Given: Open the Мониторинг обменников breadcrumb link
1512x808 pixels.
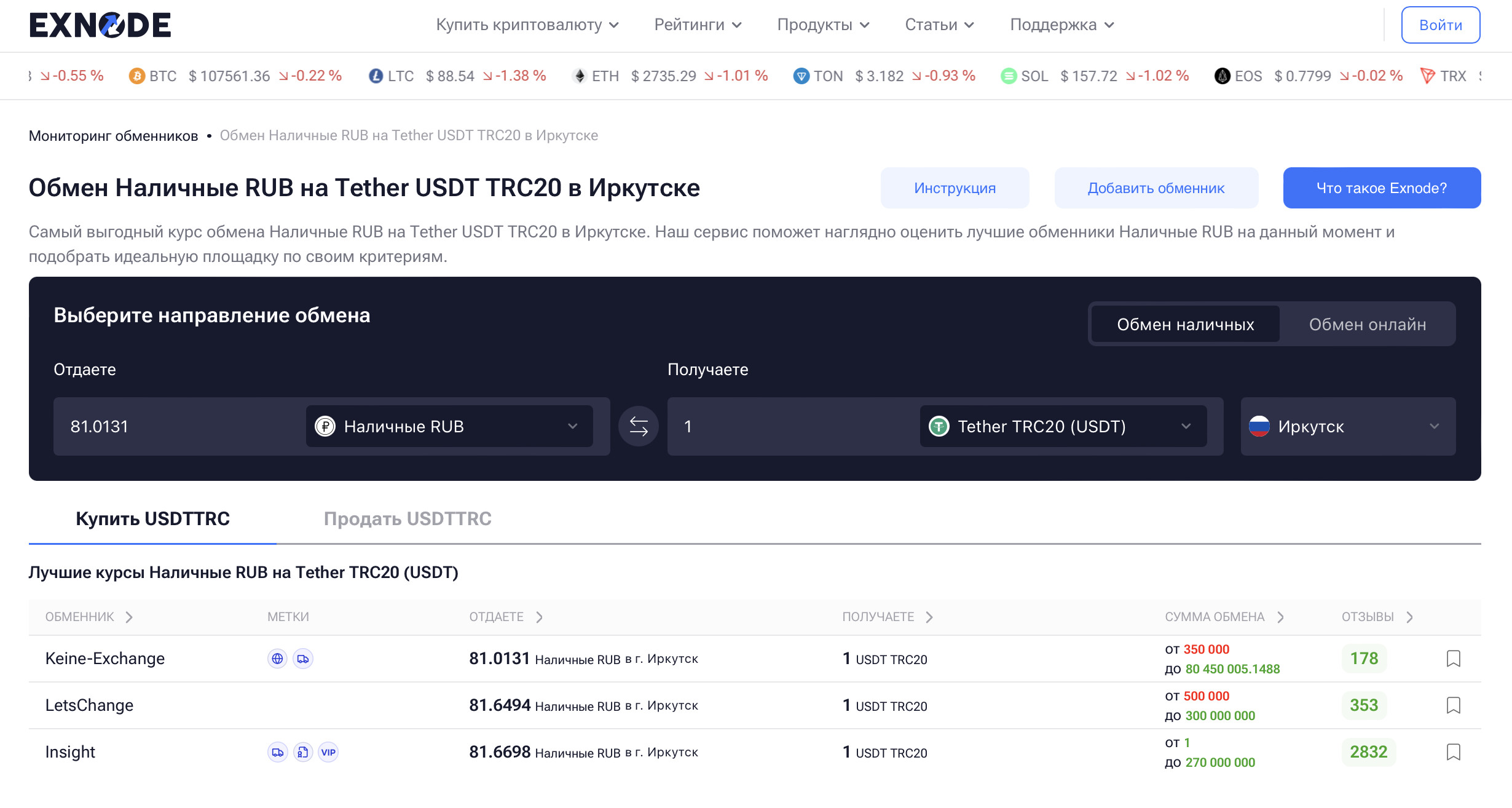Looking at the screenshot, I should [114, 136].
